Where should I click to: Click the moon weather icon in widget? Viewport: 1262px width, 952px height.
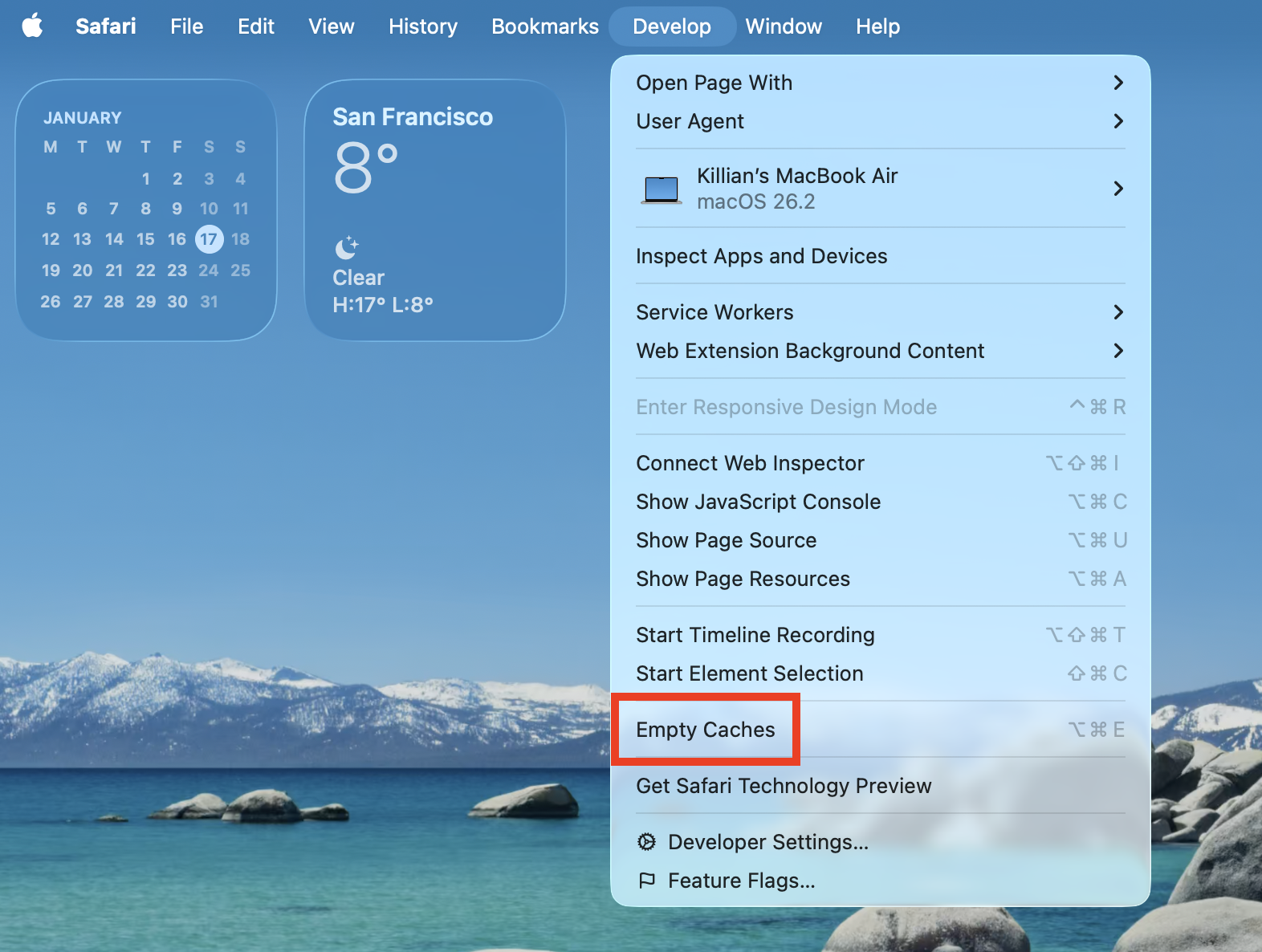click(346, 247)
